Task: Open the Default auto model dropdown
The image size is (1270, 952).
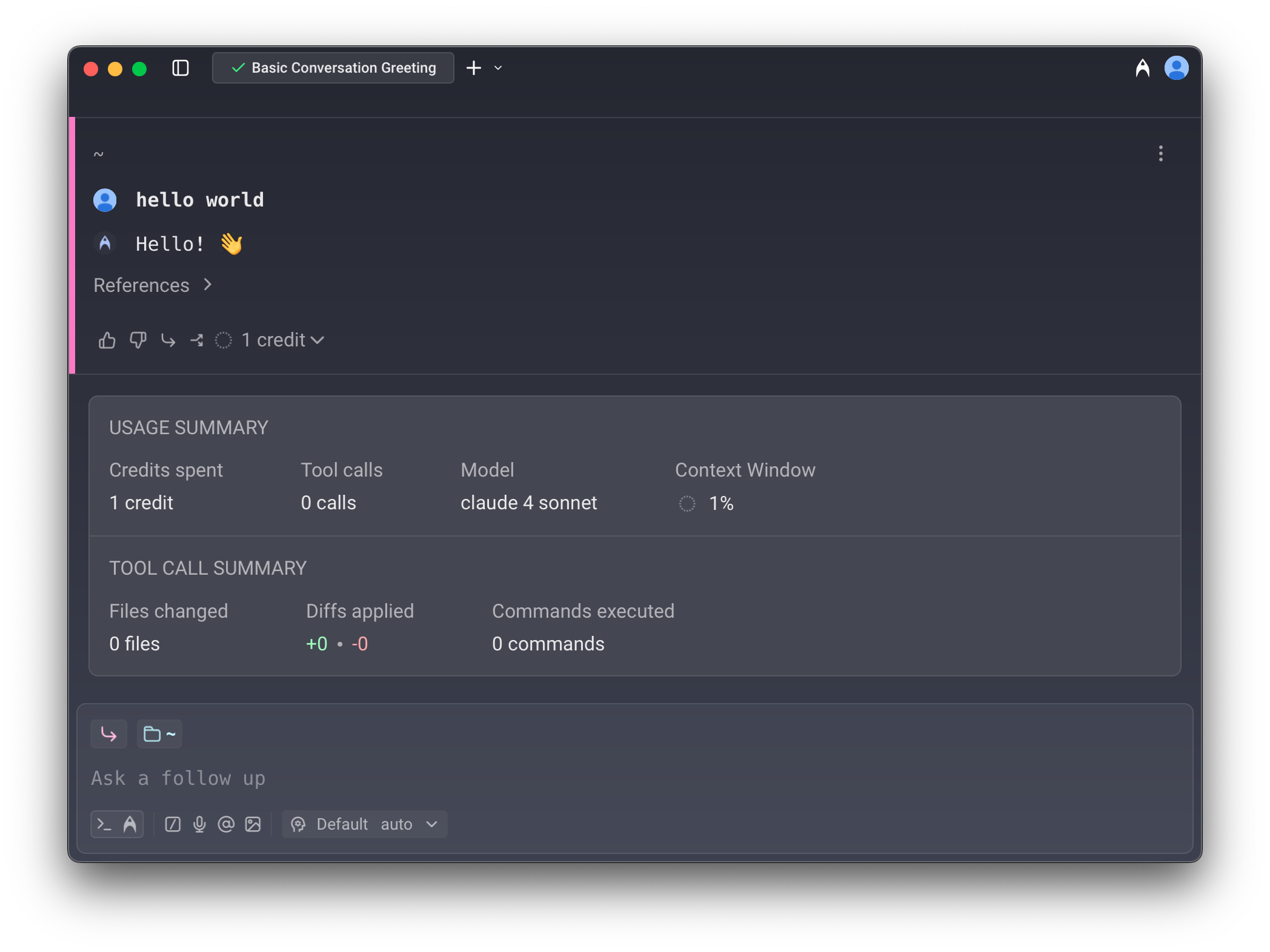Action: coord(365,824)
